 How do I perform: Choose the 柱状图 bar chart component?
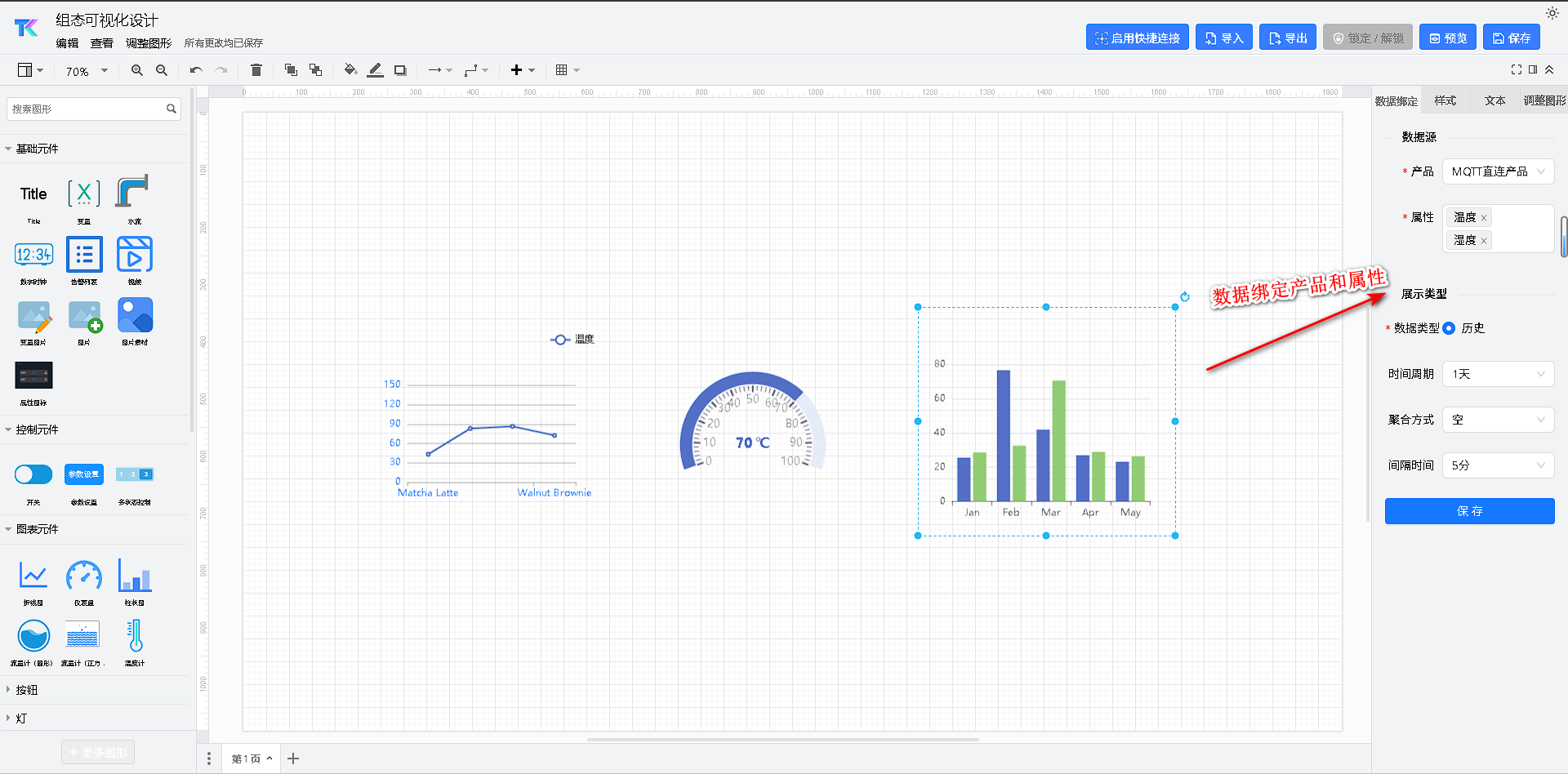[x=135, y=576]
